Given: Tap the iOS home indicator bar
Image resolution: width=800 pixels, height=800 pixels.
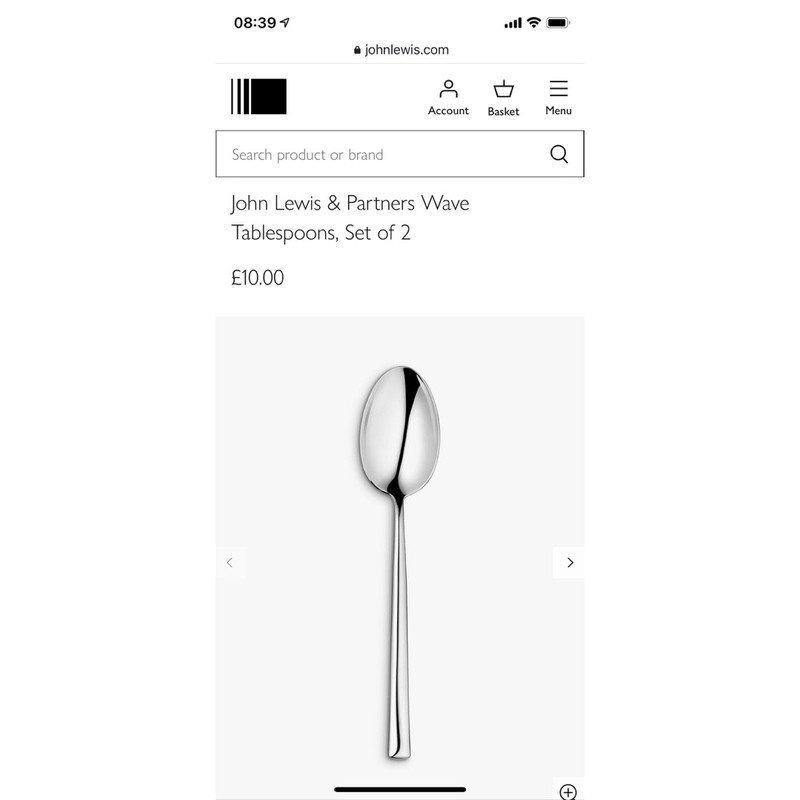Looking at the screenshot, I should tap(400, 789).
